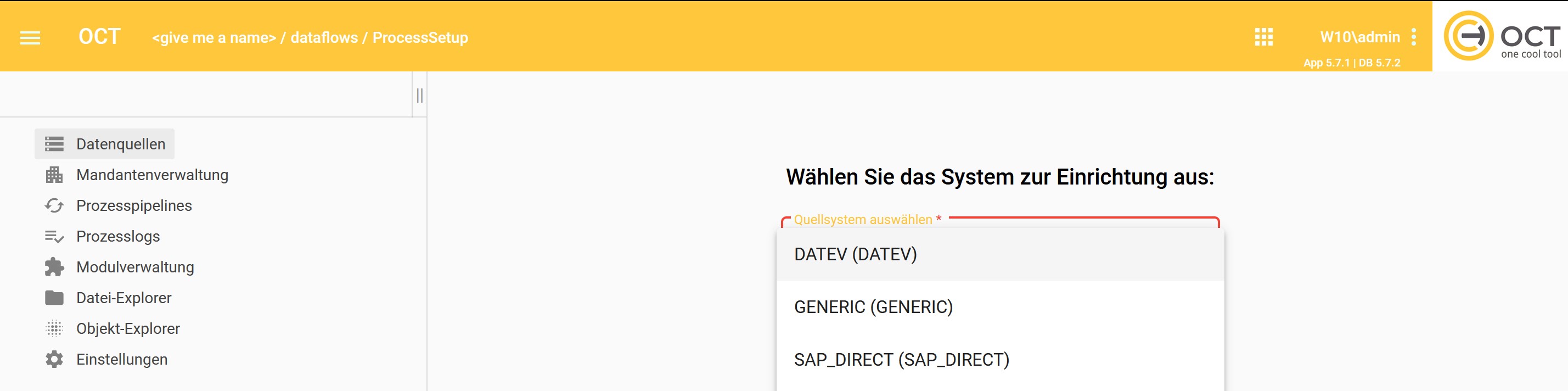Viewport: 1568px width, 391px height.
Task: Click the OCT one cool tool logo
Action: tap(1501, 36)
